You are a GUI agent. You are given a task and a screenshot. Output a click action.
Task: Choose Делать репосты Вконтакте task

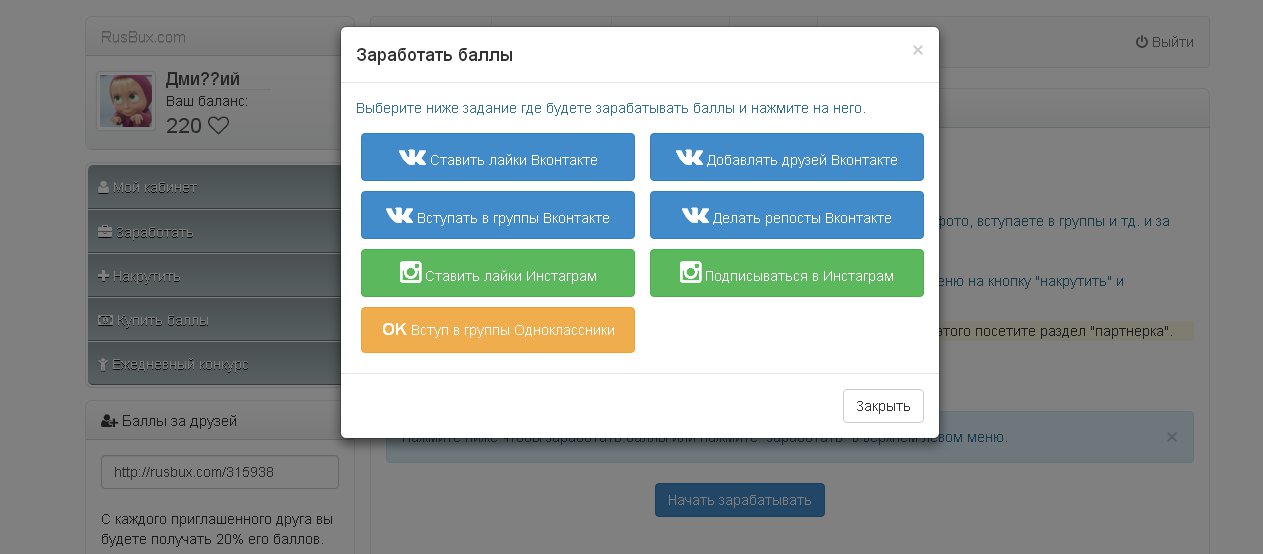point(787,215)
